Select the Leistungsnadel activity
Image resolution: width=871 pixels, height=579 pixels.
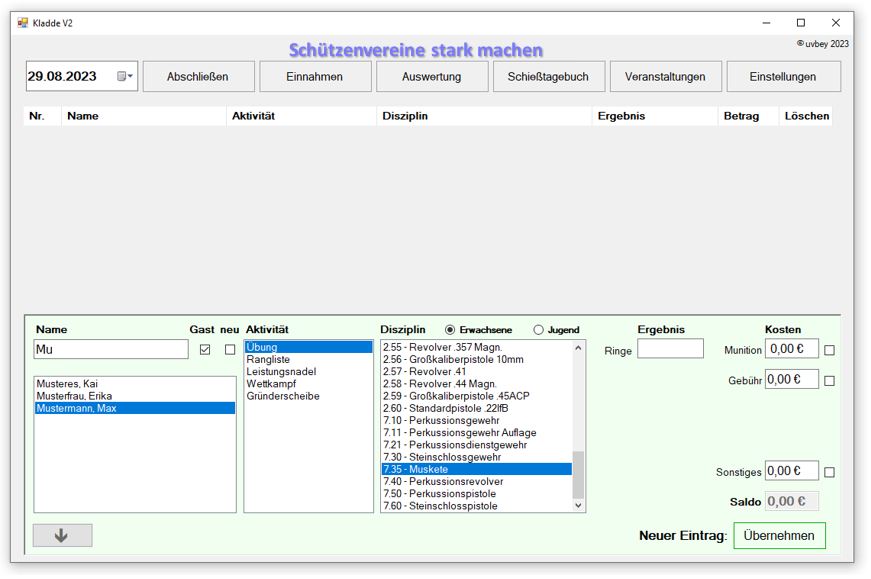click(308, 372)
